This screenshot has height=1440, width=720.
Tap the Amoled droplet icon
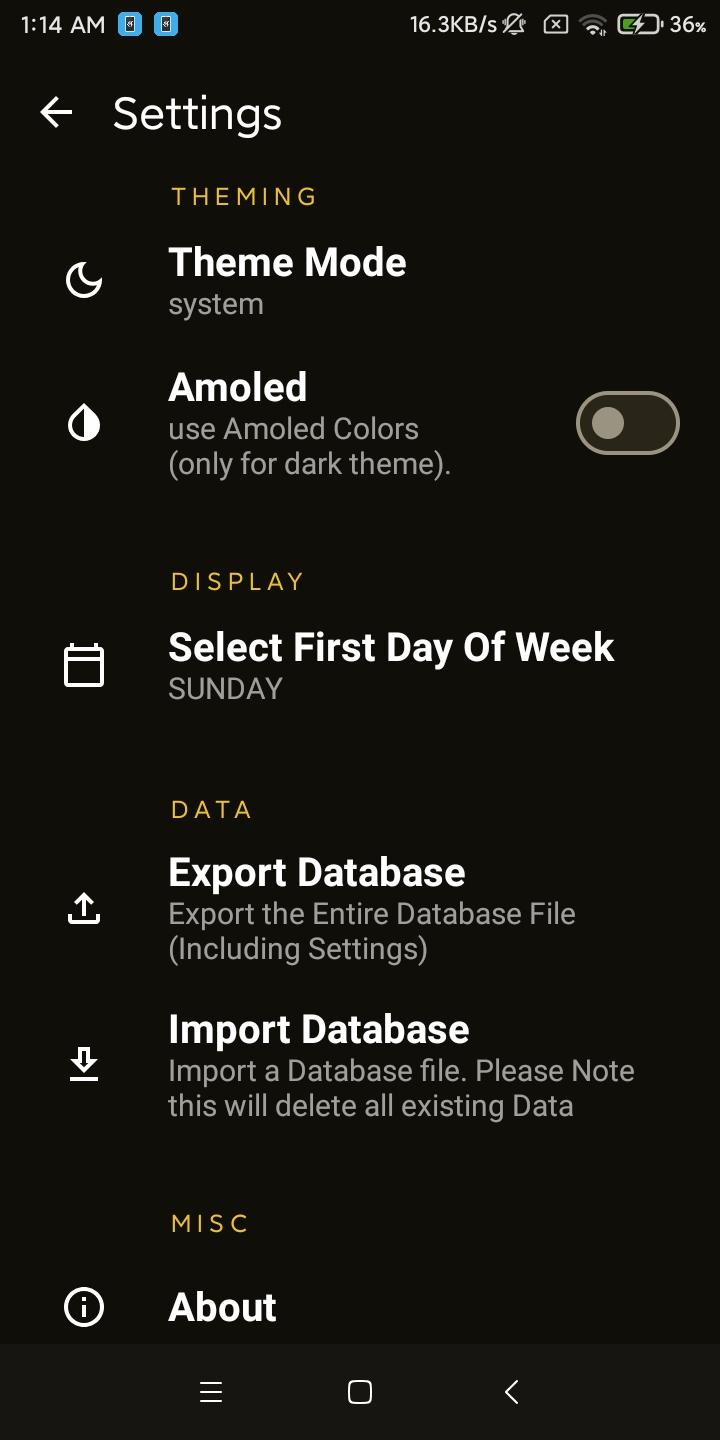click(84, 425)
